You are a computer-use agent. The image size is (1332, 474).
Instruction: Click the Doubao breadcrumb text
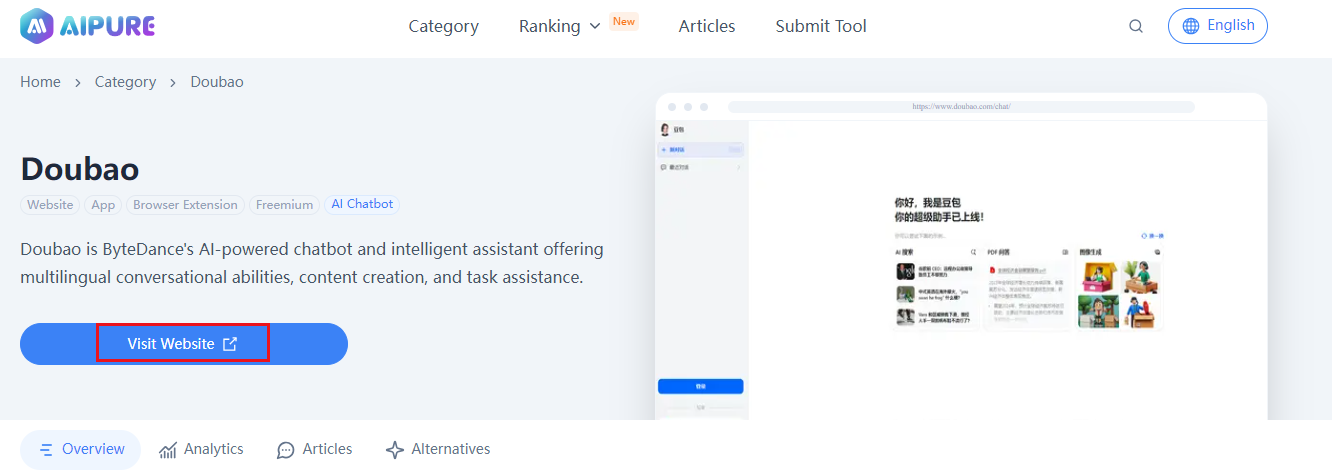coord(217,82)
